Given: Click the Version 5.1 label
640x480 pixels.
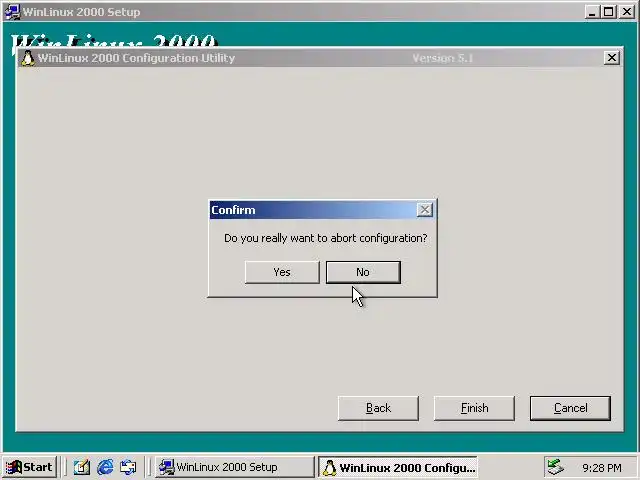Looking at the screenshot, I should pyautogui.click(x=443, y=58).
